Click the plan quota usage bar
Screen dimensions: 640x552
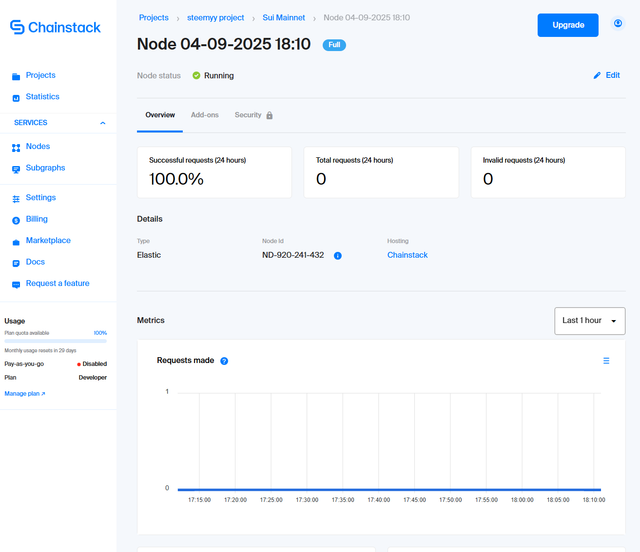coord(56,341)
